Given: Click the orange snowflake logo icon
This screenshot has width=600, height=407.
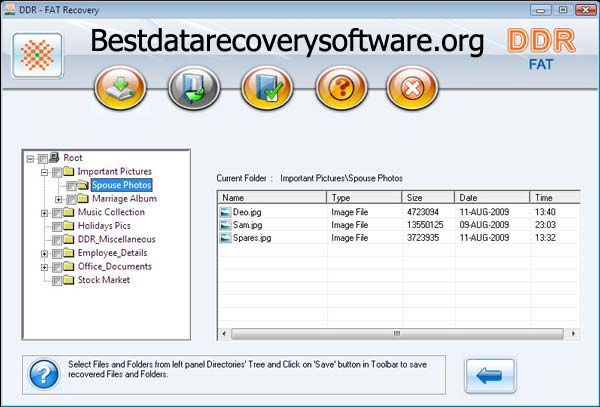Looking at the screenshot, I should tap(37, 55).
